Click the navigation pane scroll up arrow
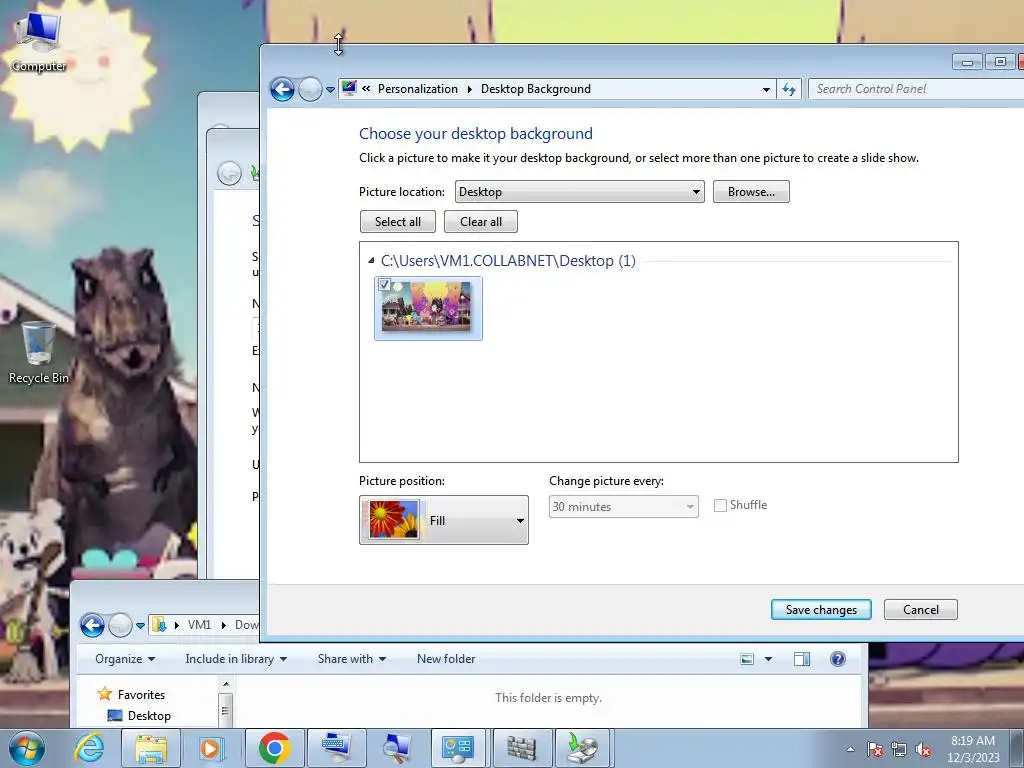The width and height of the screenshot is (1024, 768). pyautogui.click(x=225, y=684)
